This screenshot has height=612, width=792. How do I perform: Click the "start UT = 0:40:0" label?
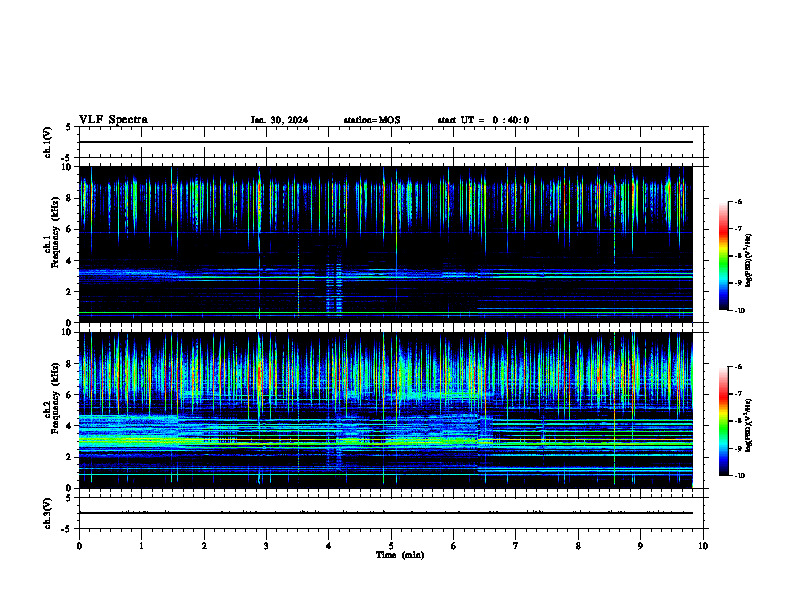coord(483,120)
